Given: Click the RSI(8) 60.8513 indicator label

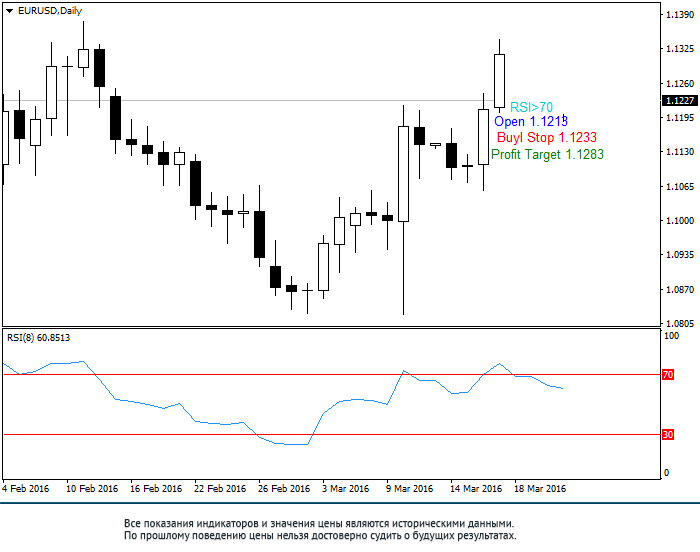Looking at the screenshot, I should pyautogui.click(x=38, y=338).
